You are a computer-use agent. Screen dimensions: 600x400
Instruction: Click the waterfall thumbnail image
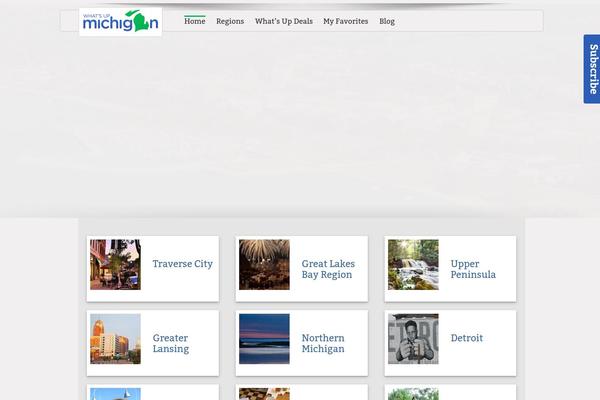413,264
